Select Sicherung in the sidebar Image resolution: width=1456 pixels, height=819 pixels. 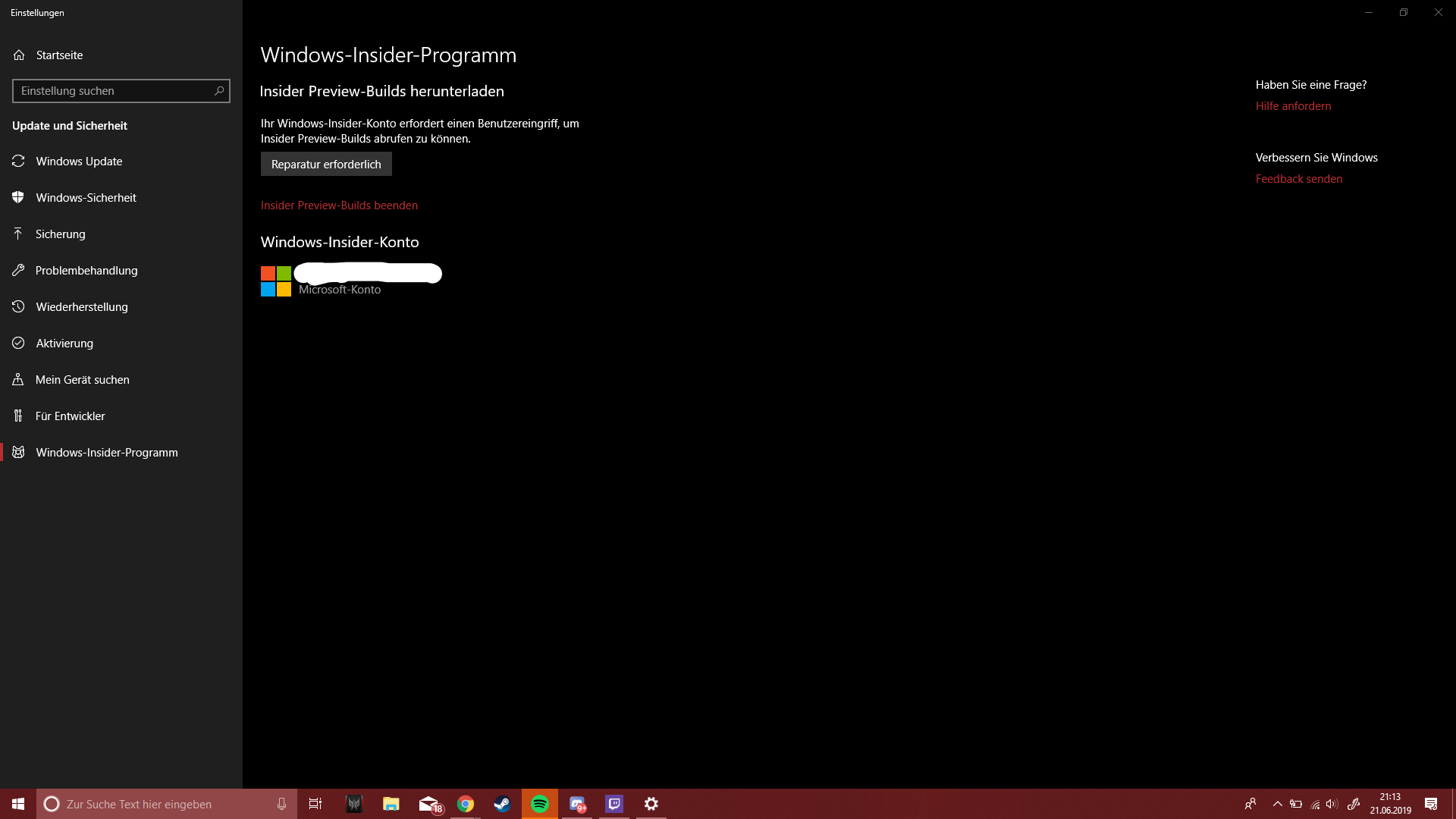(121, 234)
